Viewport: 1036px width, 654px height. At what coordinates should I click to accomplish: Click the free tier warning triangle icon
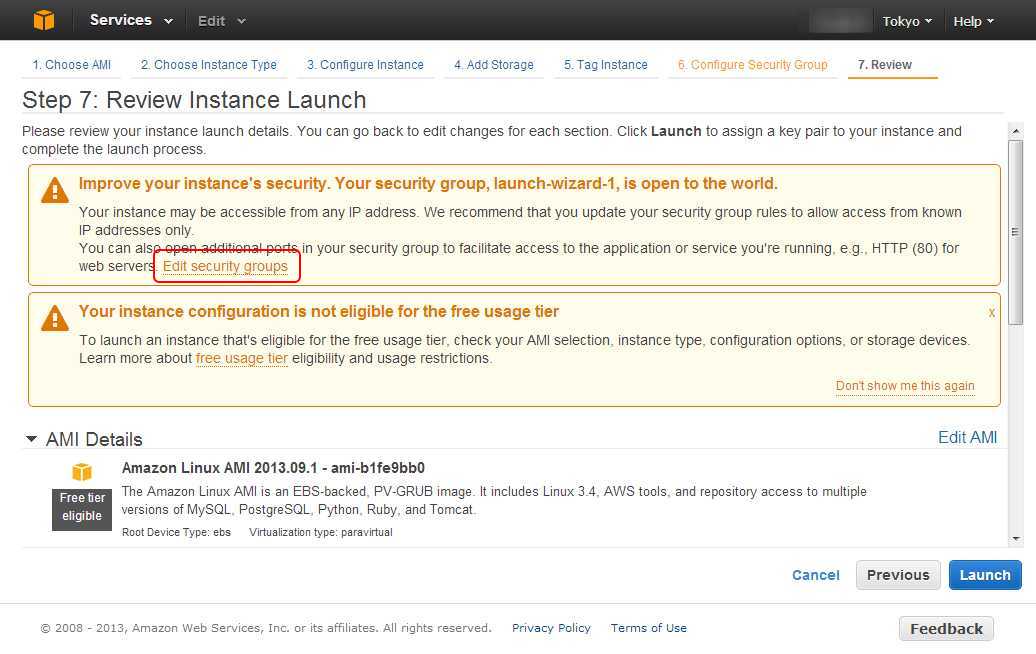click(54, 318)
